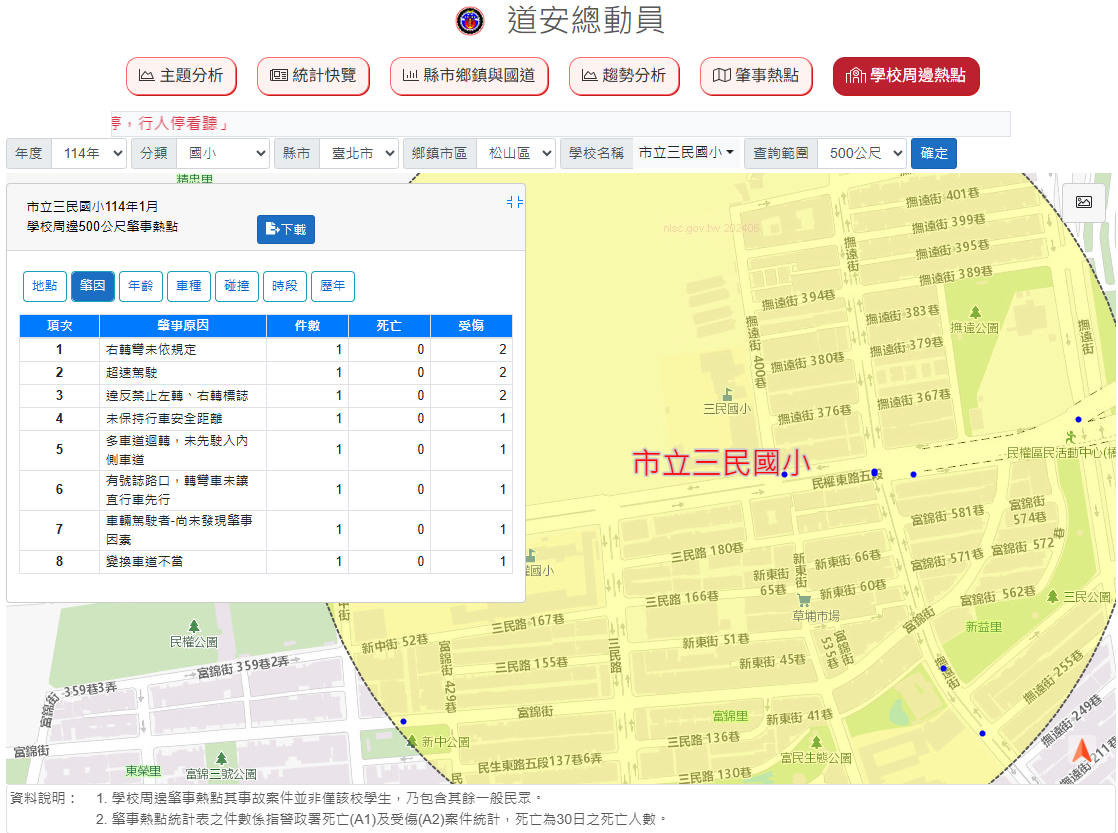
Task: Open the 學校名稱 school selector
Action: [x=687, y=153]
